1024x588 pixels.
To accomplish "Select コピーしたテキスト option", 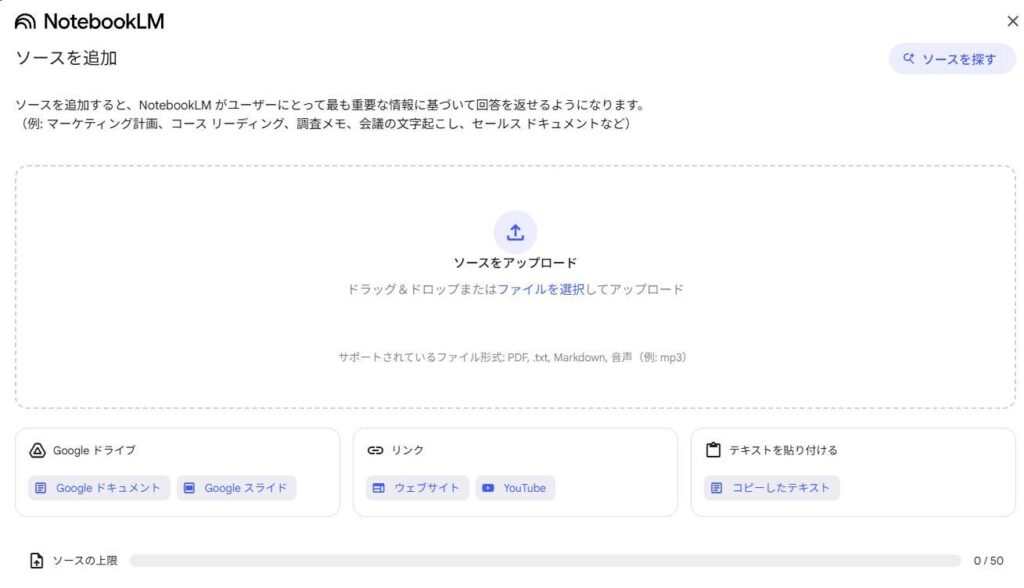I will coord(772,488).
